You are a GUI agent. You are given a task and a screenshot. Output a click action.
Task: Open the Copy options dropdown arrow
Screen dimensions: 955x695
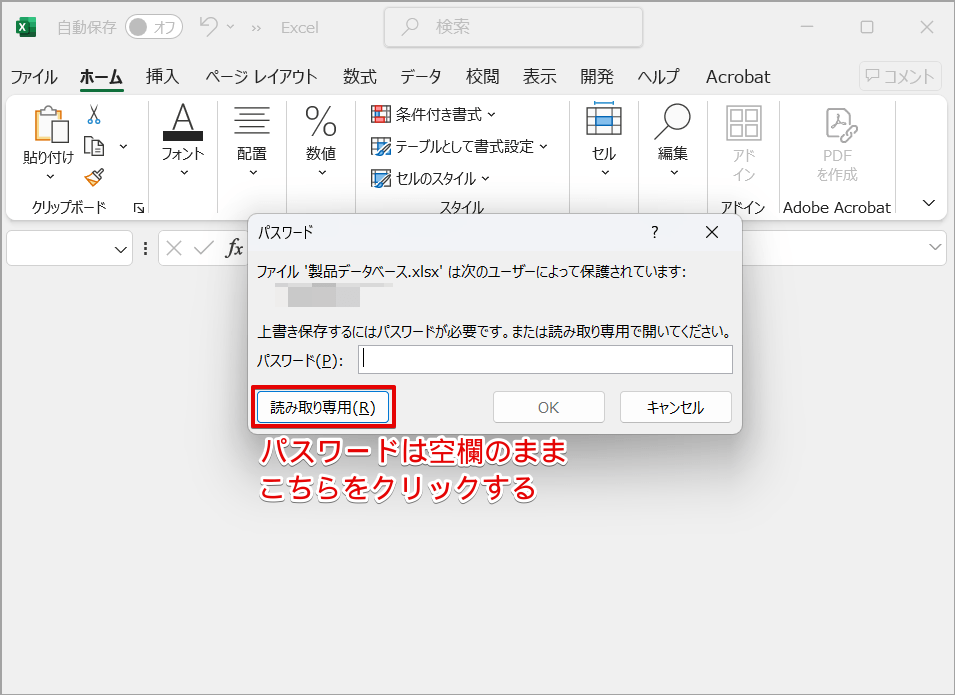pos(124,146)
